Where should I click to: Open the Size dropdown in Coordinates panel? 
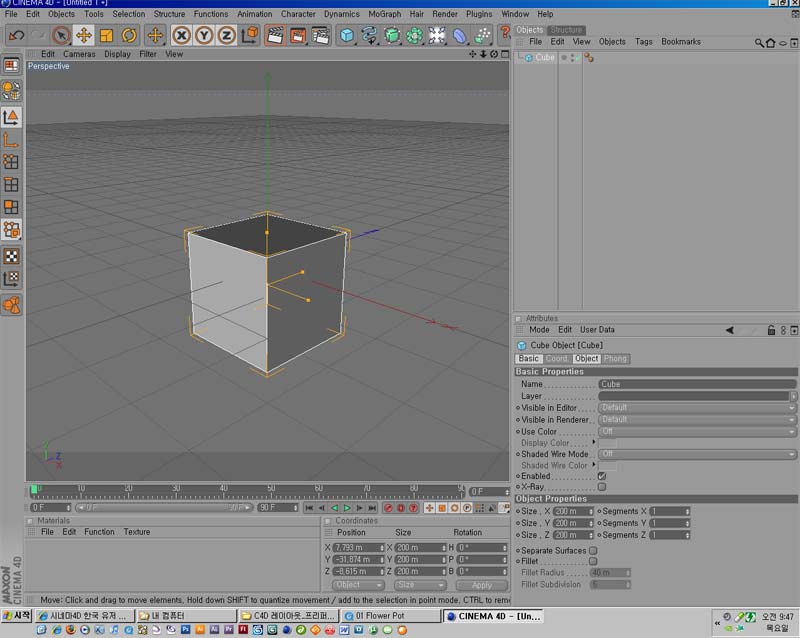coord(420,585)
